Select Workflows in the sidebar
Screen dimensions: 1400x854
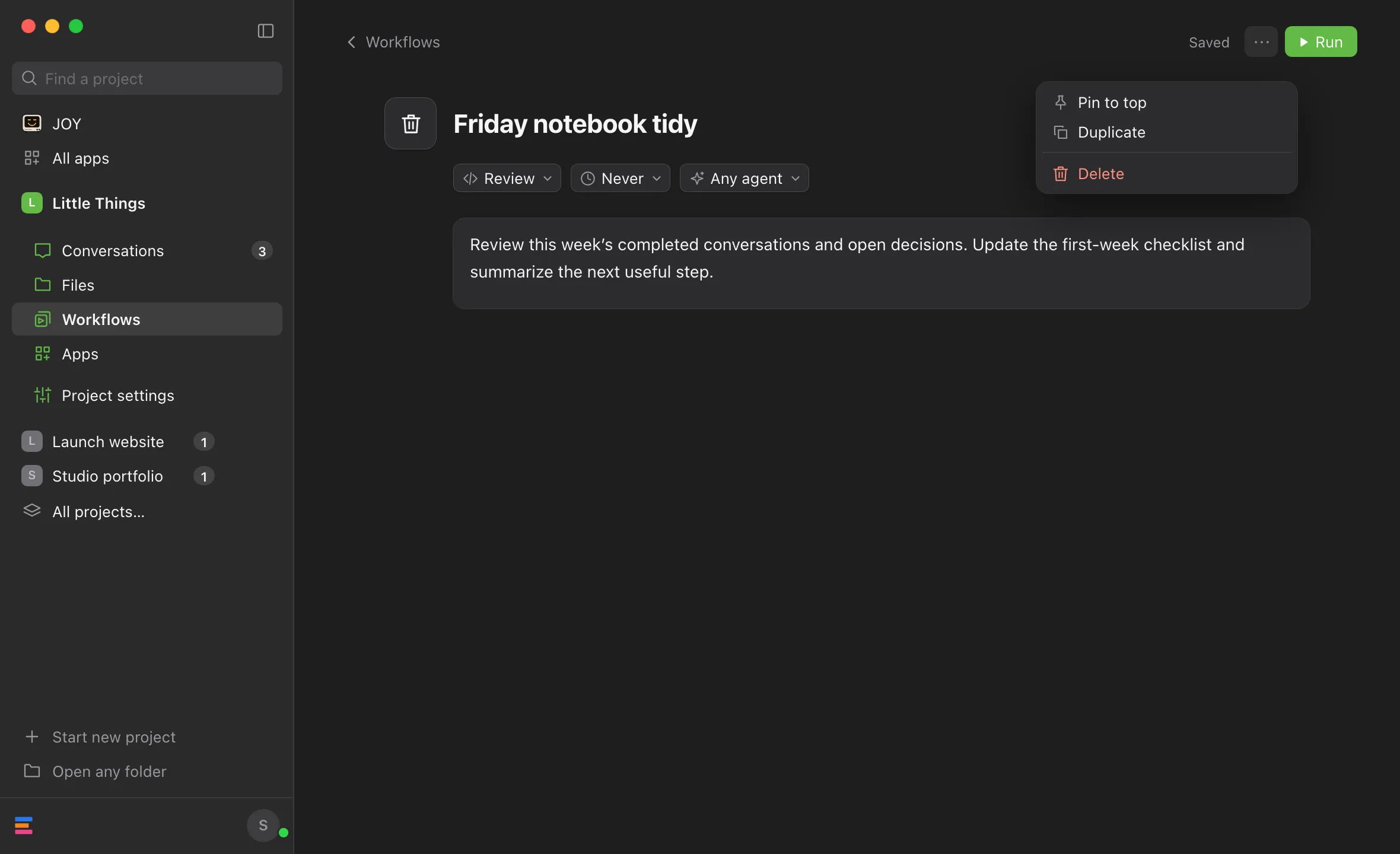click(x=147, y=319)
